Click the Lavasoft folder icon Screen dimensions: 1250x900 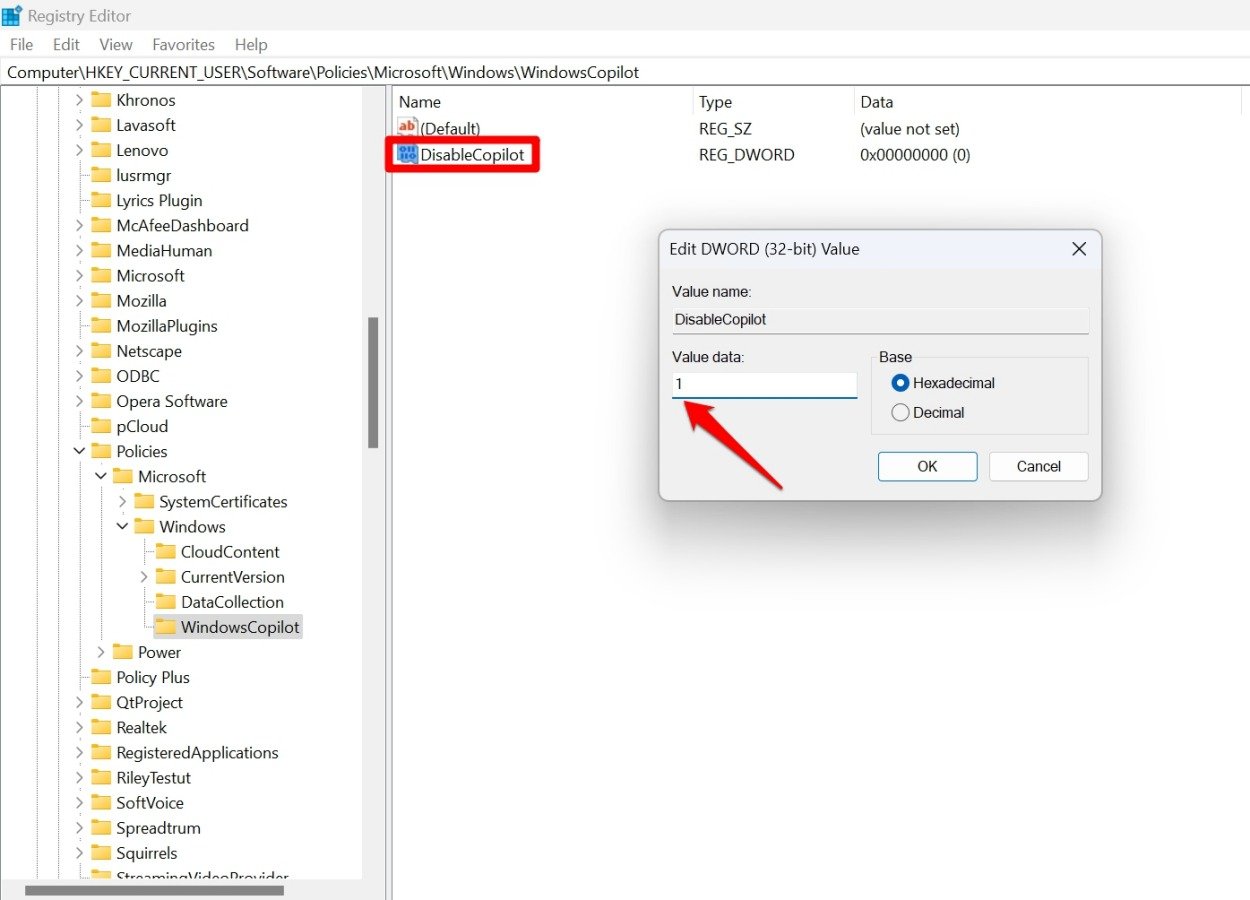(100, 125)
